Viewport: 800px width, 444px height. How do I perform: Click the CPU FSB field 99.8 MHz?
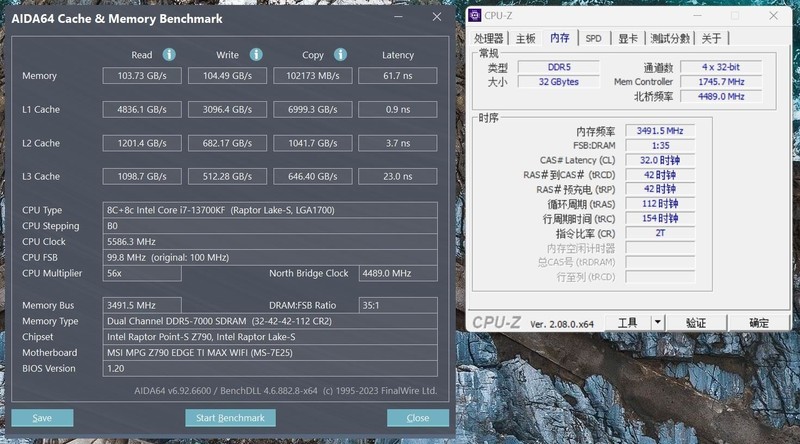coord(270,257)
